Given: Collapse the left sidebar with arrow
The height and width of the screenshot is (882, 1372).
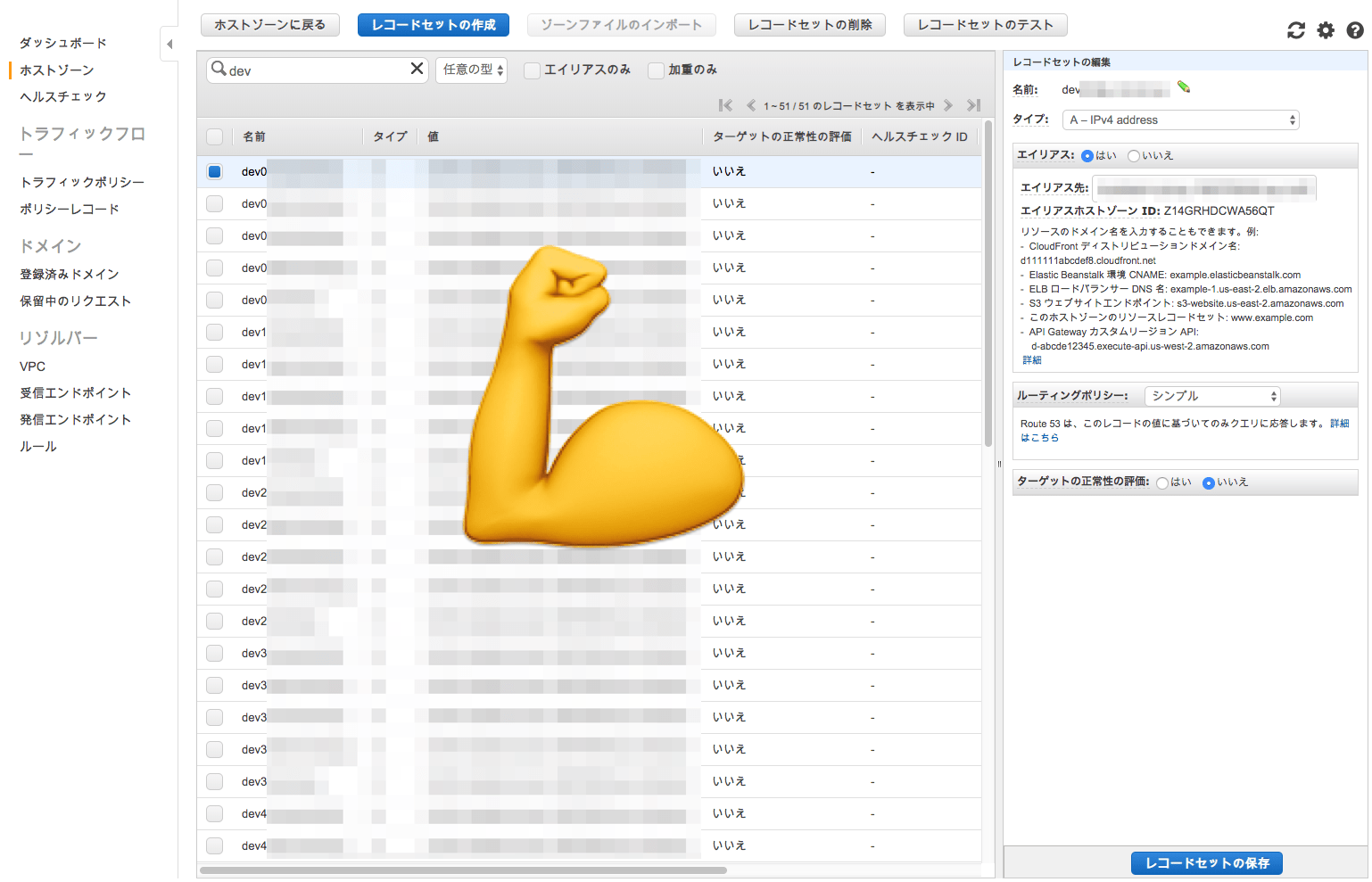Looking at the screenshot, I should [169, 44].
